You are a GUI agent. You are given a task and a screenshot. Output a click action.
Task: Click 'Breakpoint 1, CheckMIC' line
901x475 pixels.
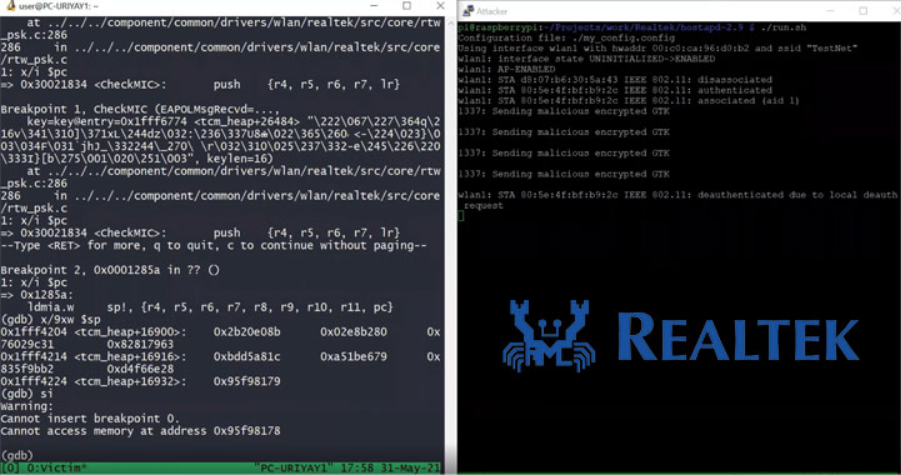coord(140,109)
